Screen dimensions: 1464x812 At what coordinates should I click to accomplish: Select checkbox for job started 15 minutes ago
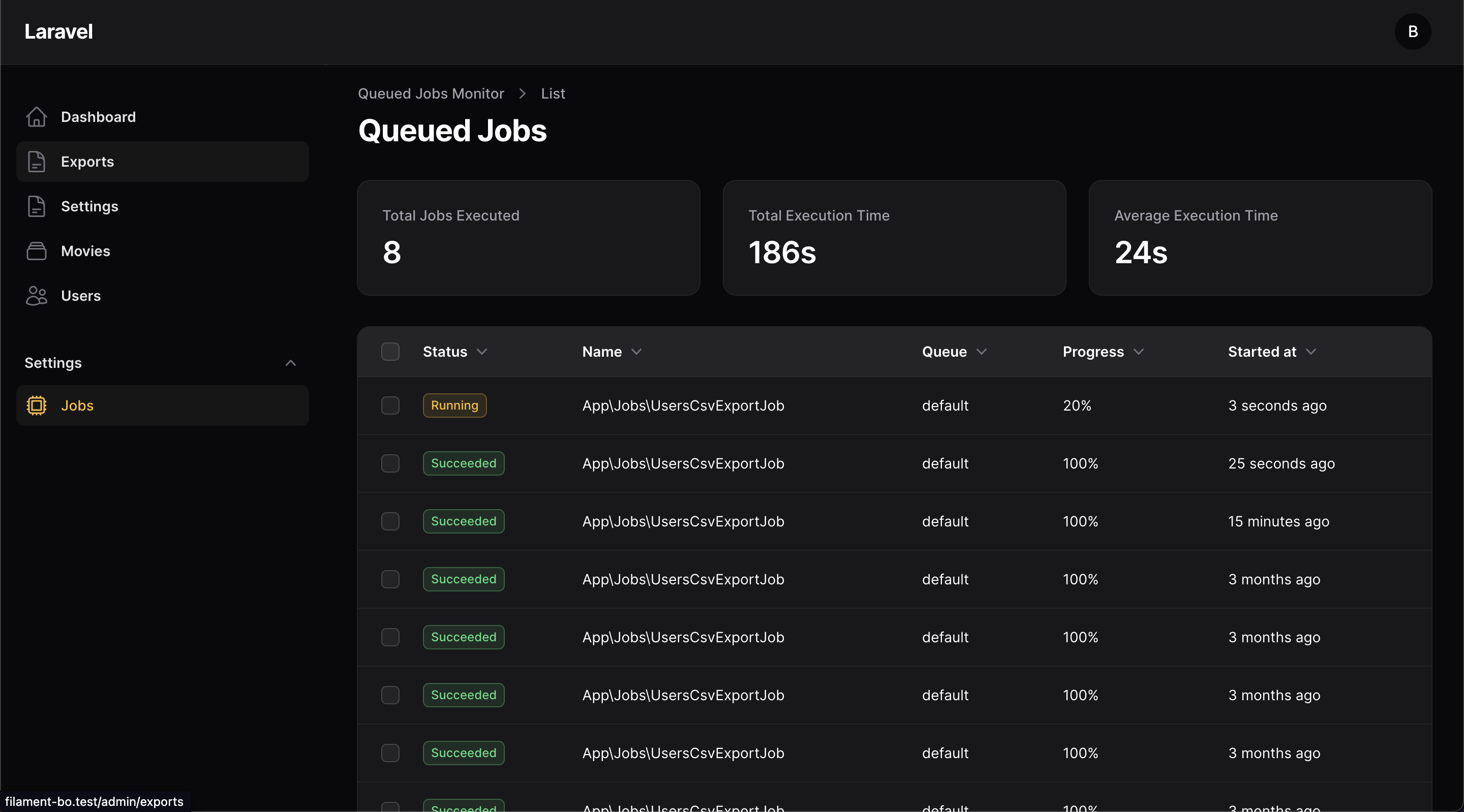click(390, 522)
